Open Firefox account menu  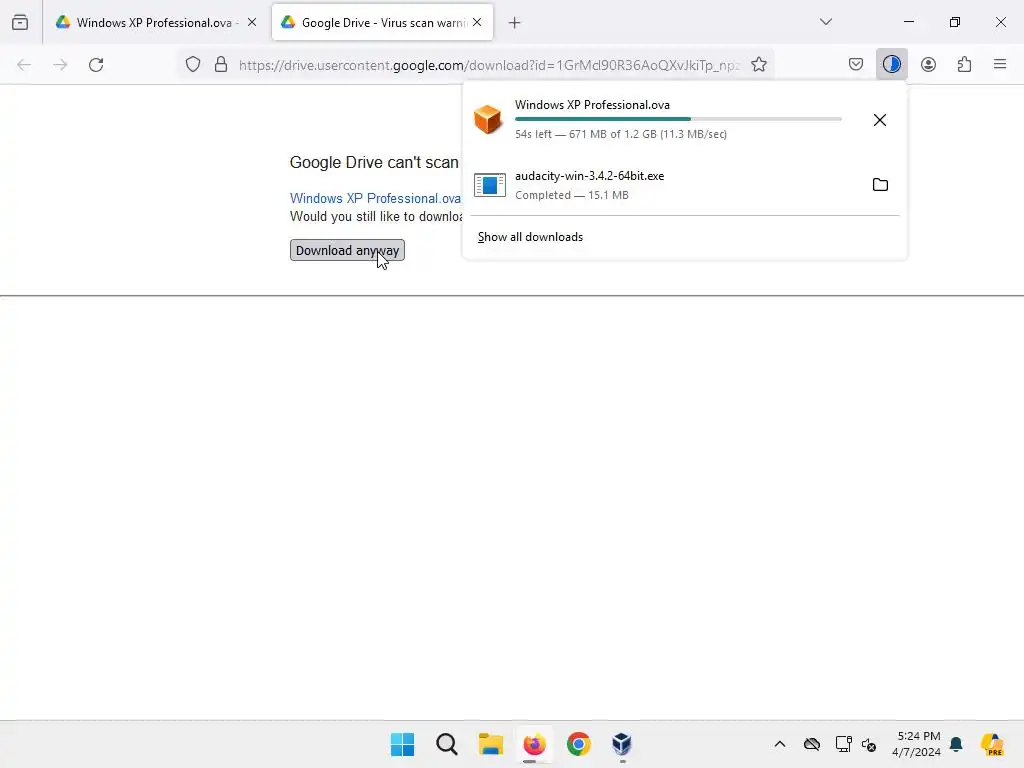click(x=928, y=64)
